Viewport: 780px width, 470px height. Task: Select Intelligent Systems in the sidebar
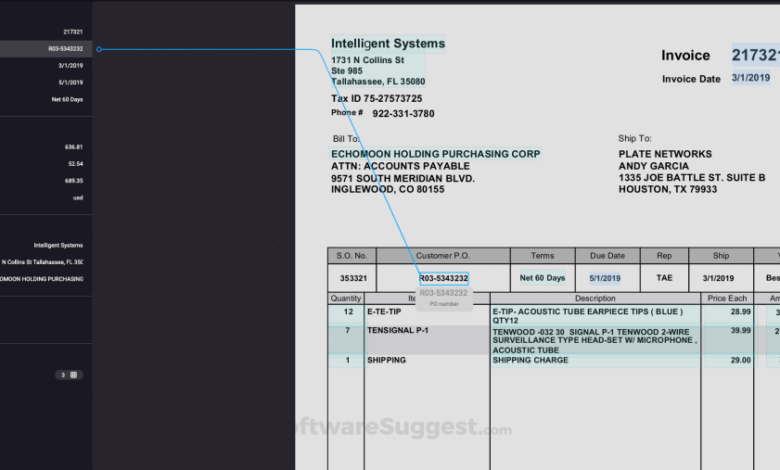coord(58,245)
